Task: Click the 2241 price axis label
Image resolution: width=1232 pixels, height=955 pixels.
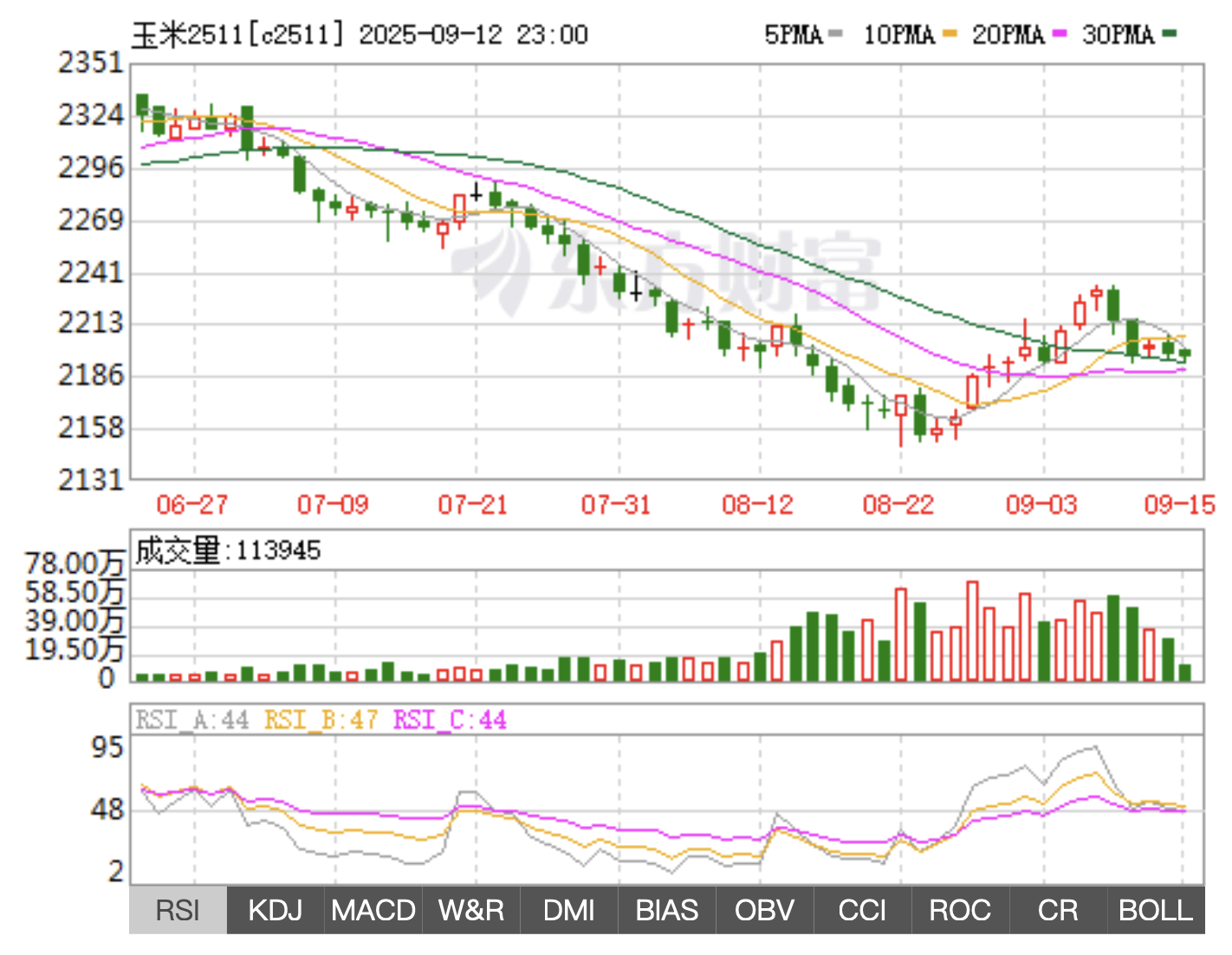Action: [x=91, y=272]
